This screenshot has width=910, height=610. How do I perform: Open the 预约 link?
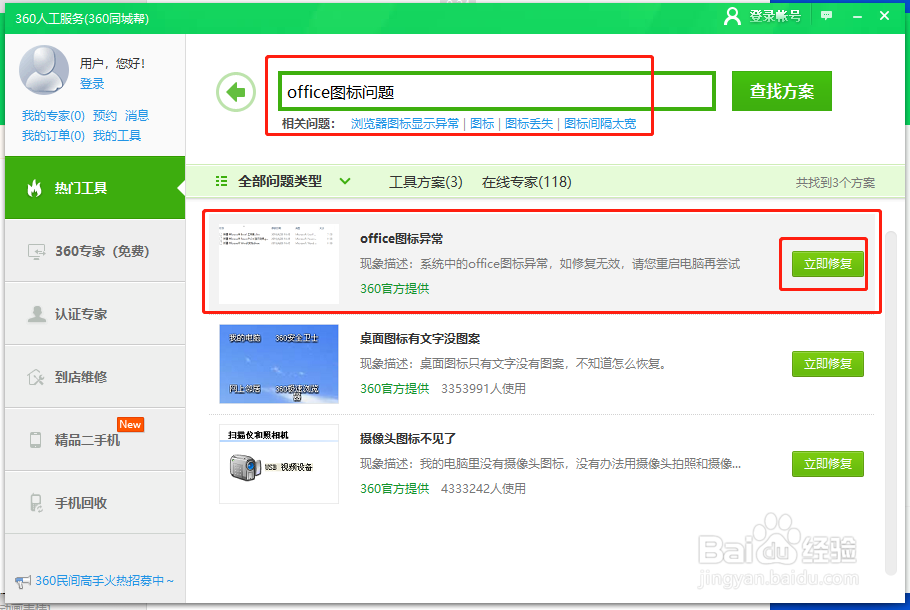[105, 115]
